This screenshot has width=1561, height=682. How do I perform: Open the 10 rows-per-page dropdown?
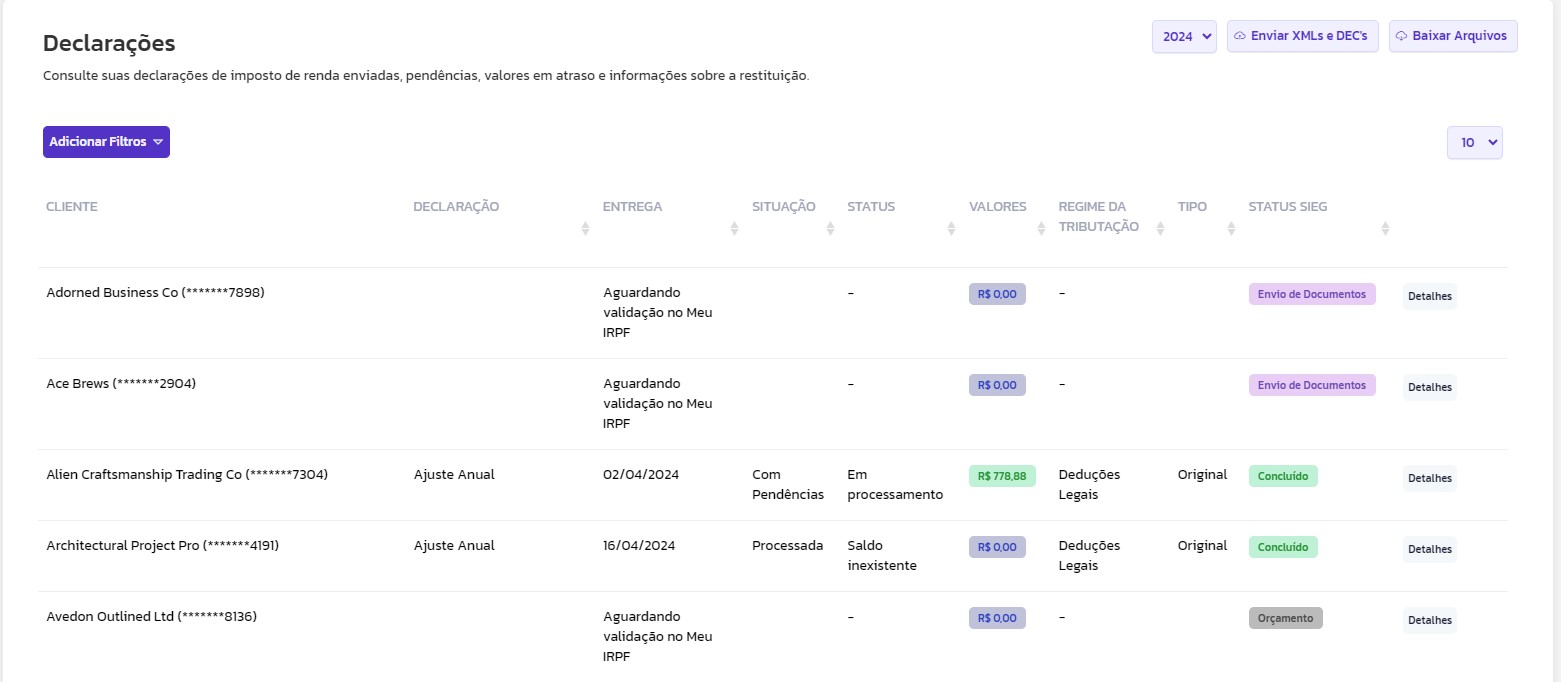(x=1474, y=142)
